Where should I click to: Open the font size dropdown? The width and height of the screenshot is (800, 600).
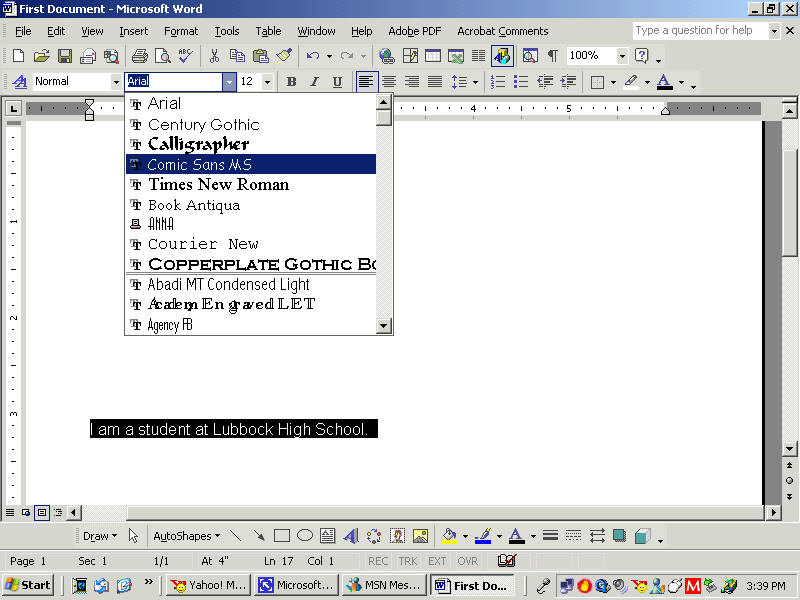point(267,82)
